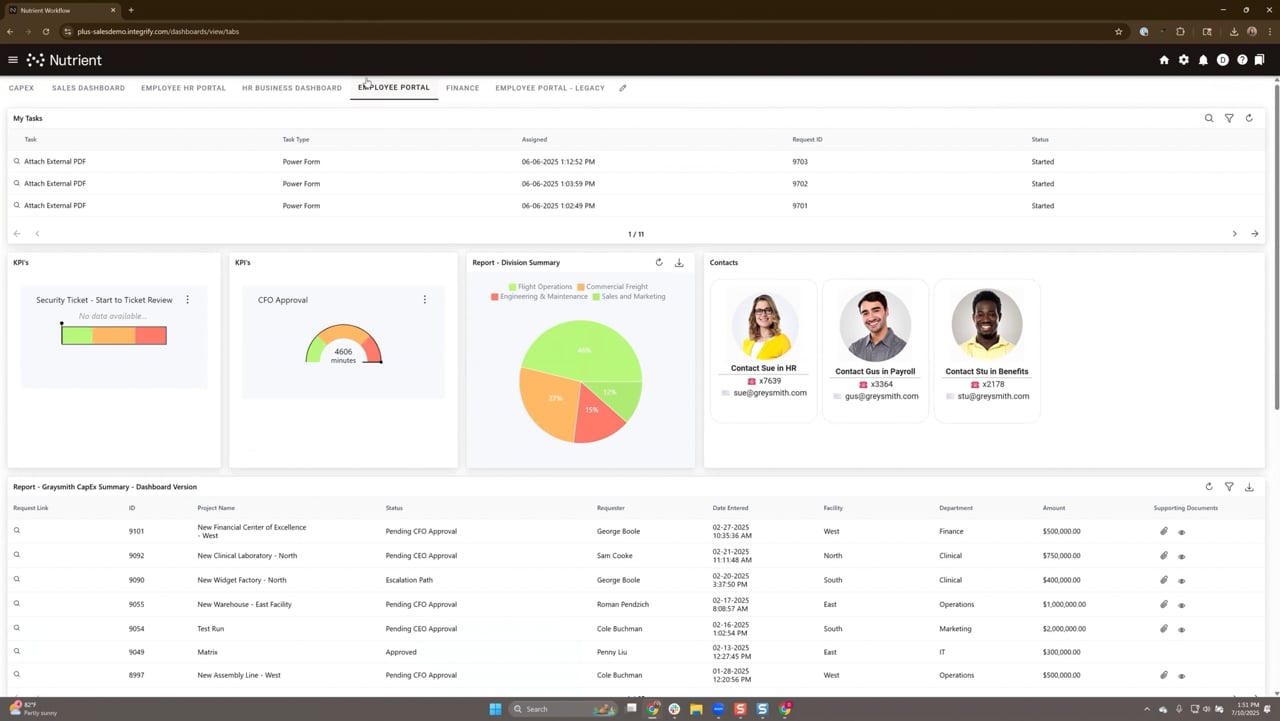
Task: Open the hamburger navigation menu
Action: coord(13,60)
